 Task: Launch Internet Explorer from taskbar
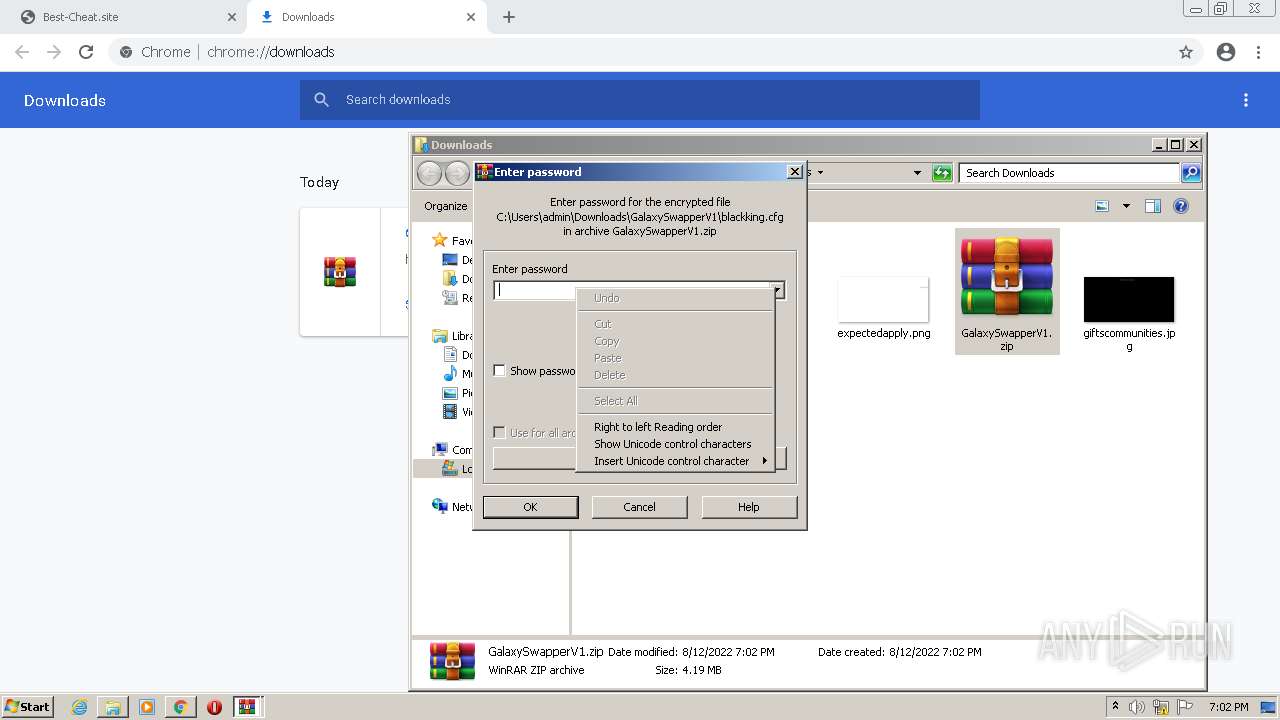(80, 707)
